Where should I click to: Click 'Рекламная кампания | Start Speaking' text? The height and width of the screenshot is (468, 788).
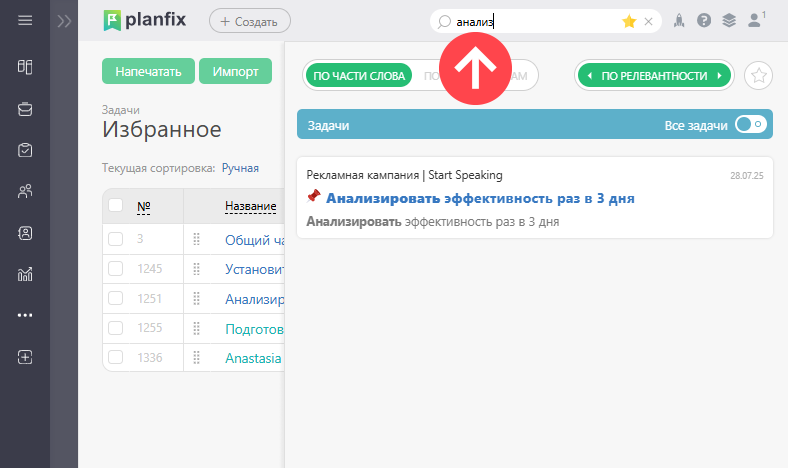(404, 175)
